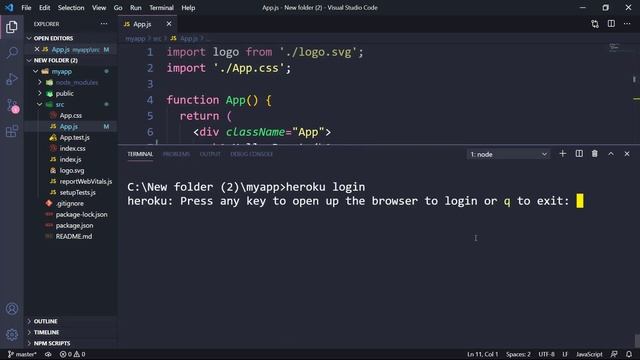Kill the terminal with trash icon
Screen dimensions: 640x360
tap(595, 153)
